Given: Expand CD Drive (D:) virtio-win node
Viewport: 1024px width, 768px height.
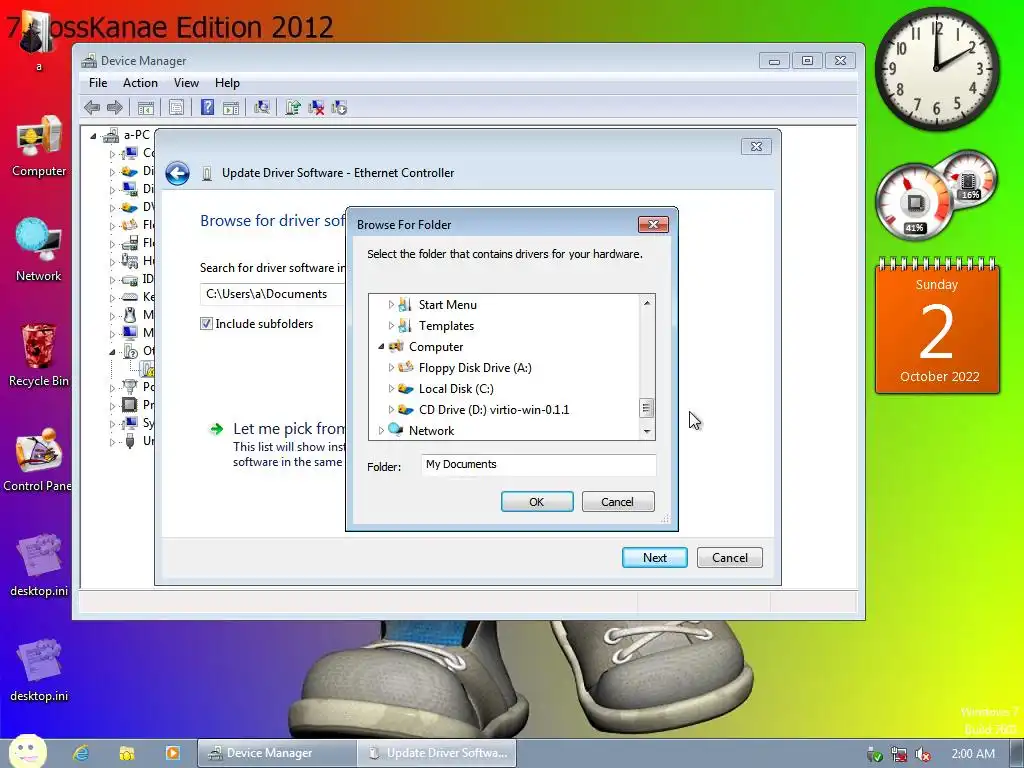Looking at the screenshot, I should tap(391, 409).
